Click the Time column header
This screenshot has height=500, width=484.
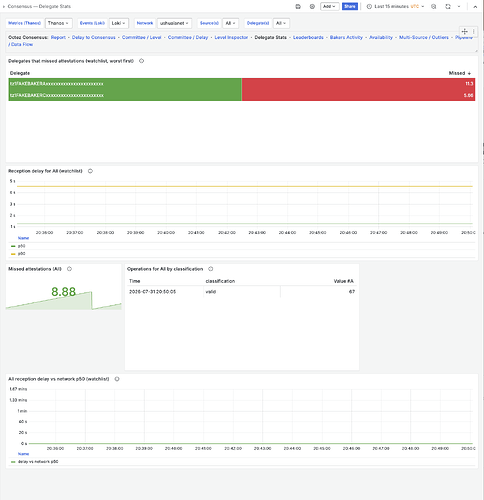pyautogui.click(x=134, y=281)
